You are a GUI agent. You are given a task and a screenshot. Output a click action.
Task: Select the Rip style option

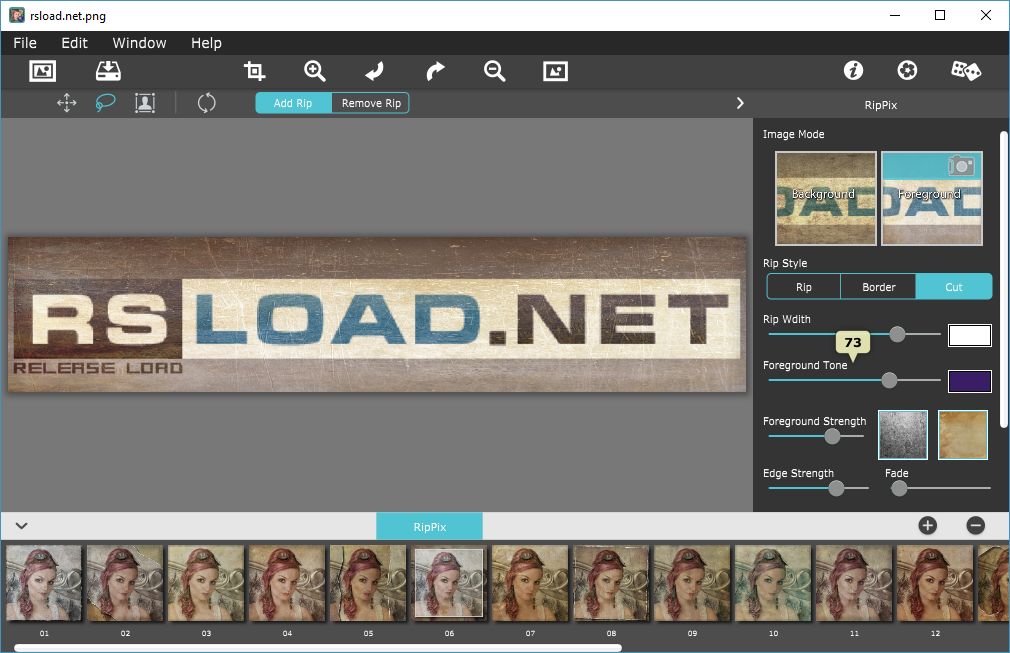(x=803, y=287)
